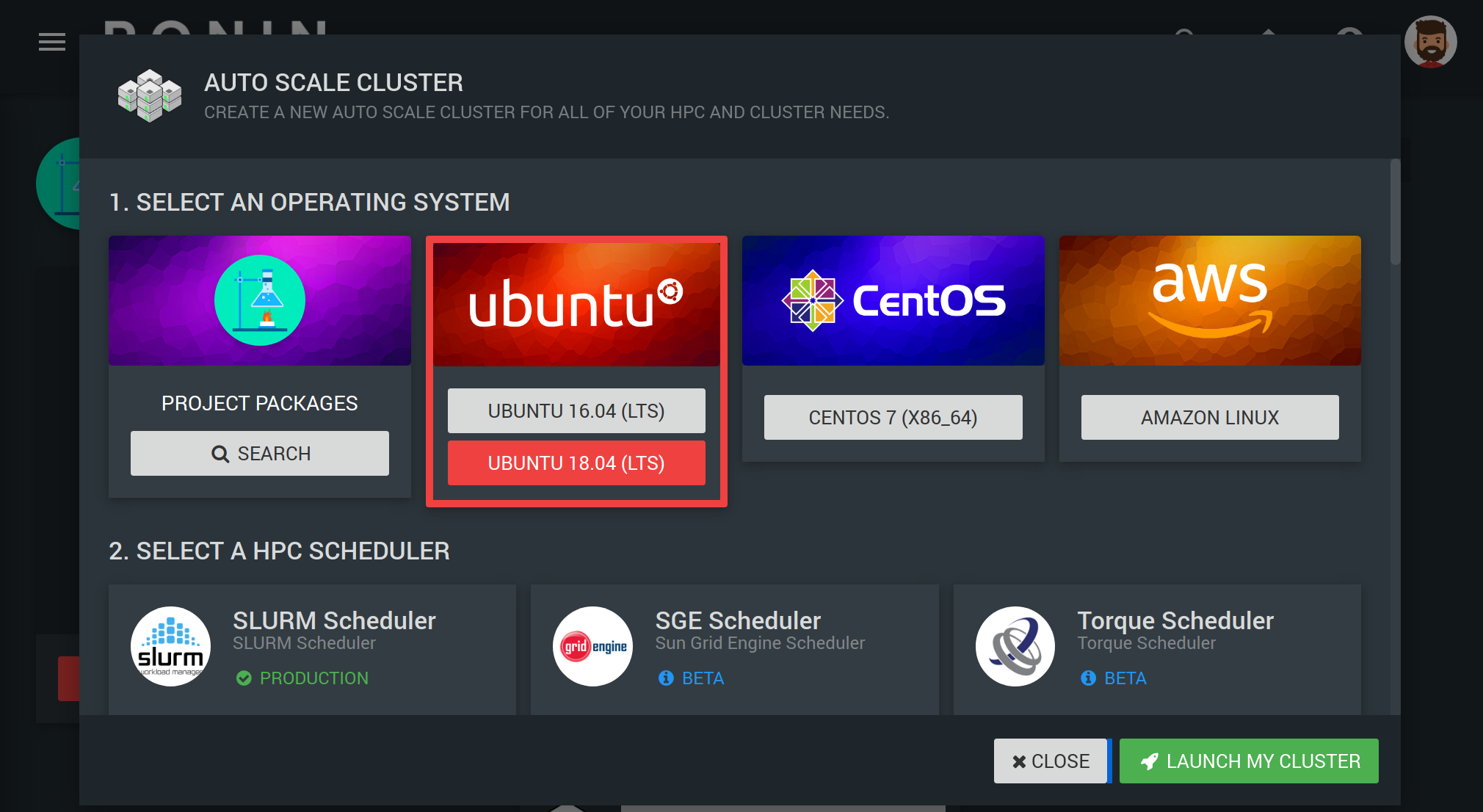Click the SLURM scheduler logo
The width and height of the screenshot is (1483, 812).
171,647
